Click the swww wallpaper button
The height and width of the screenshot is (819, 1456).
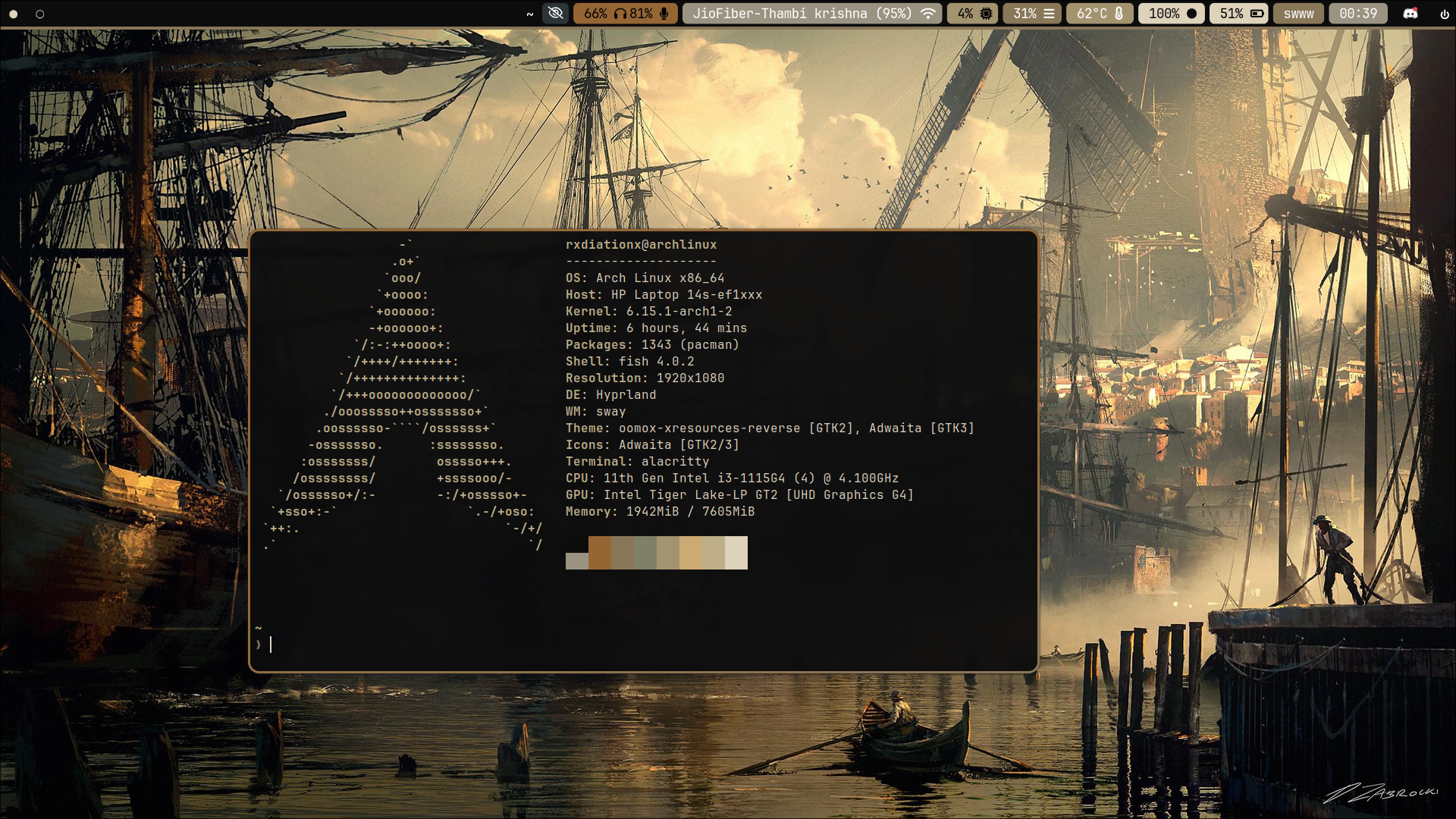coord(1298,14)
